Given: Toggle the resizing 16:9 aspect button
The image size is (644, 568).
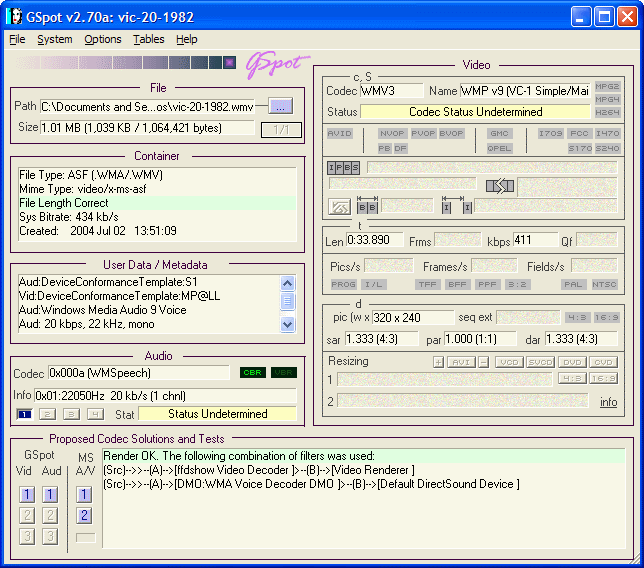Looking at the screenshot, I should pyautogui.click(x=603, y=379).
